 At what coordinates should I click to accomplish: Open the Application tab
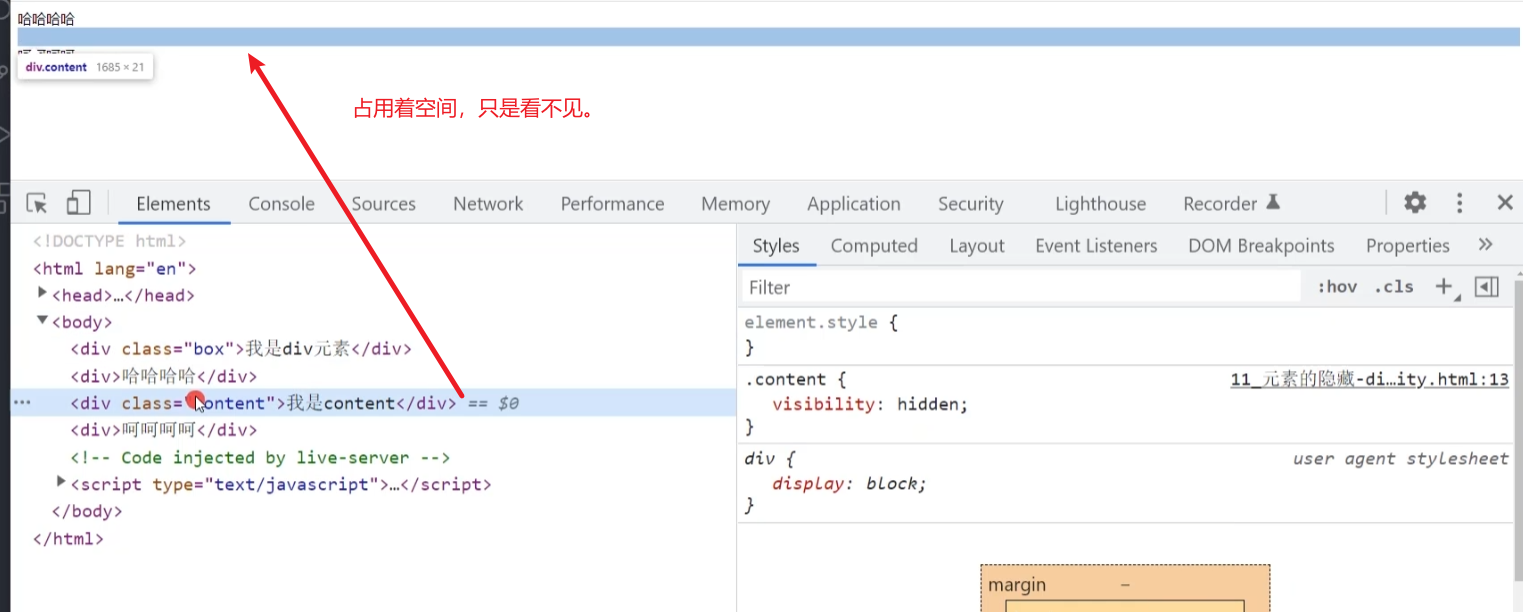point(854,204)
